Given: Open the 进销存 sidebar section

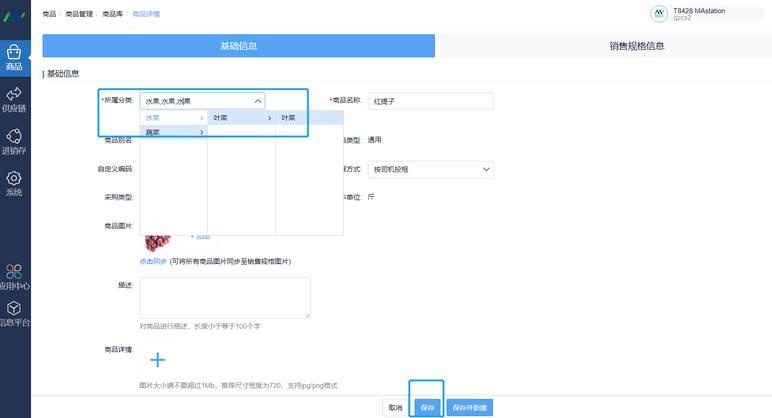Looking at the screenshot, I should click(14, 142).
